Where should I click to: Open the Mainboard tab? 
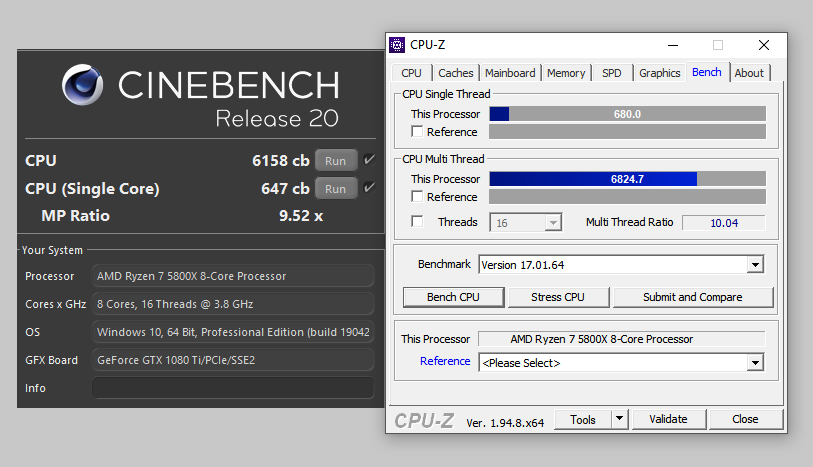(510, 73)
